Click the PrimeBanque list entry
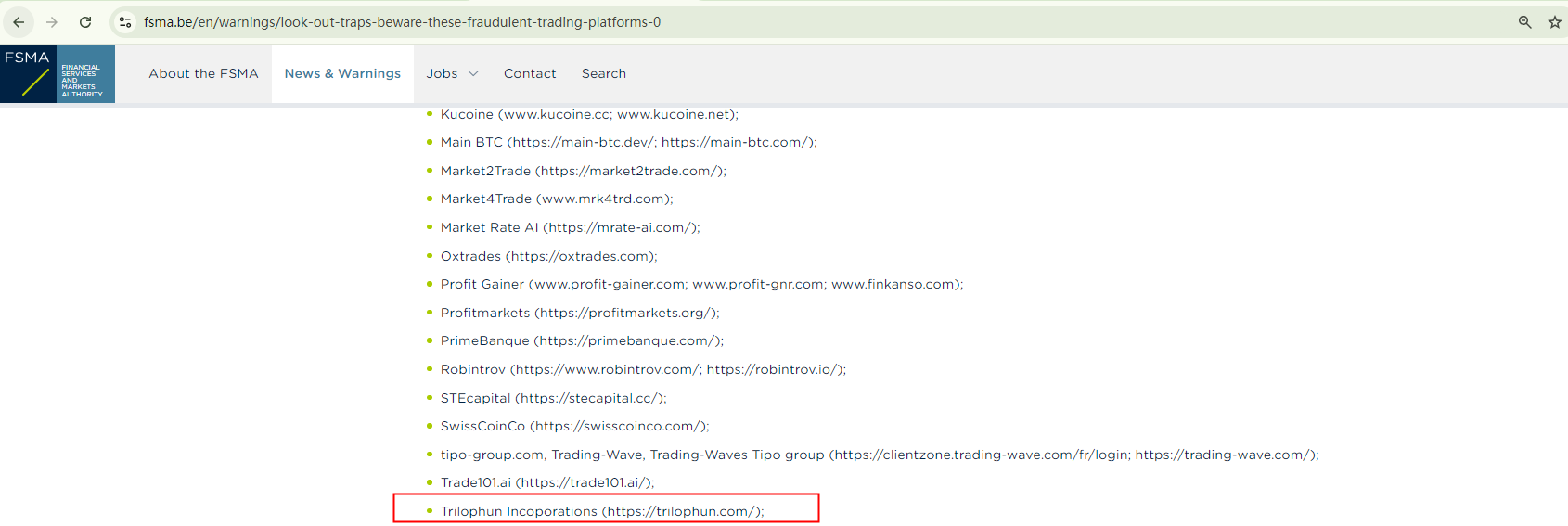 [x=582, y=340]
